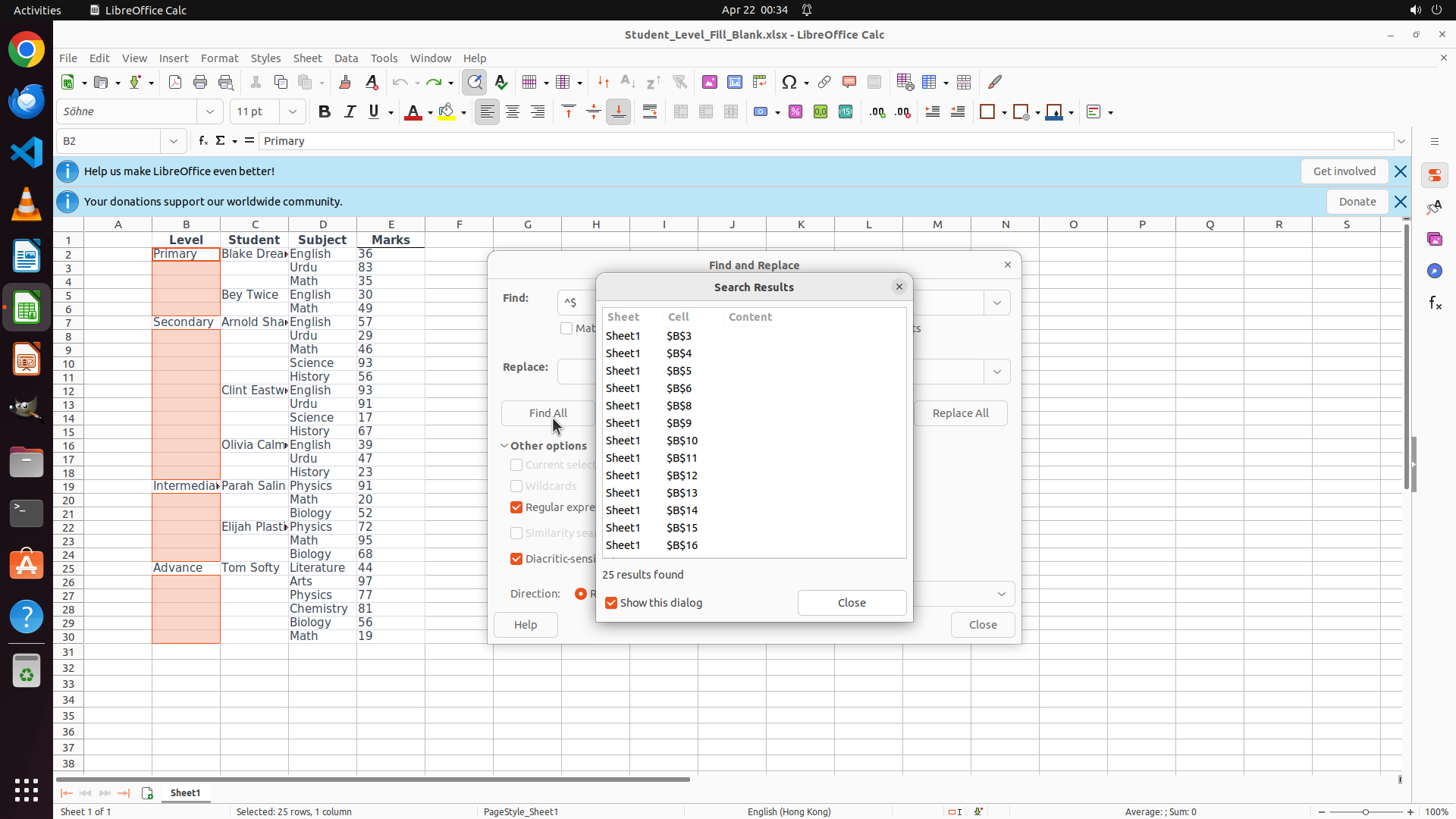Click the Bold formatting icon

click(325, 112)
